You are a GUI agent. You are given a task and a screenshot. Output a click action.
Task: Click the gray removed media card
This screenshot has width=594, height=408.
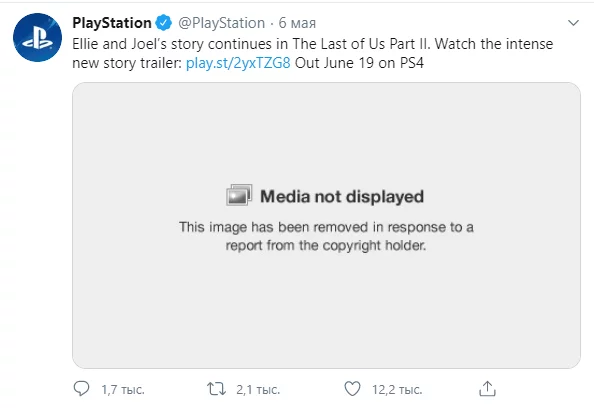(x=326, y=225)
